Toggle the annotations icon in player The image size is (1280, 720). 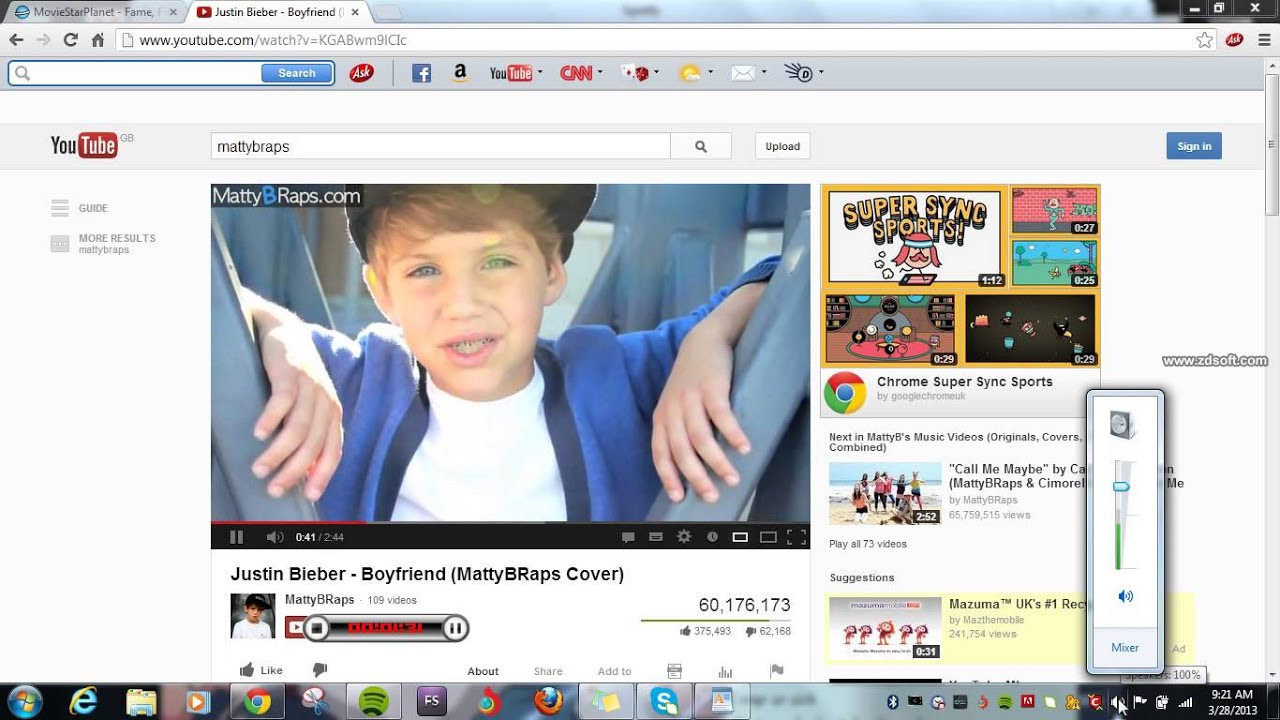(656, 537)
